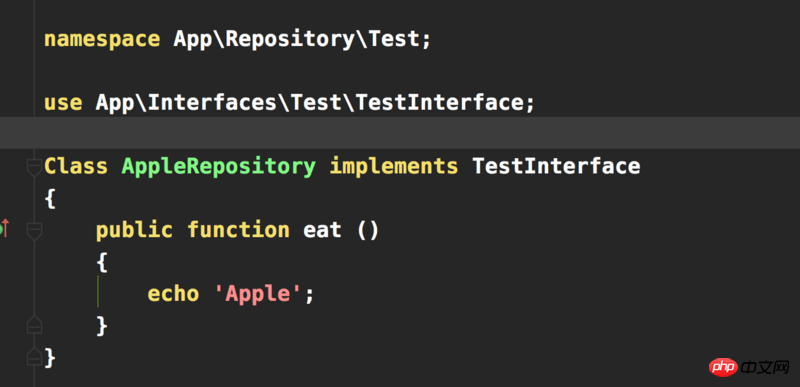This screenshot has height=387, width=800.
Task: Click the red up-arrow gutter marker
Action: 6,229
